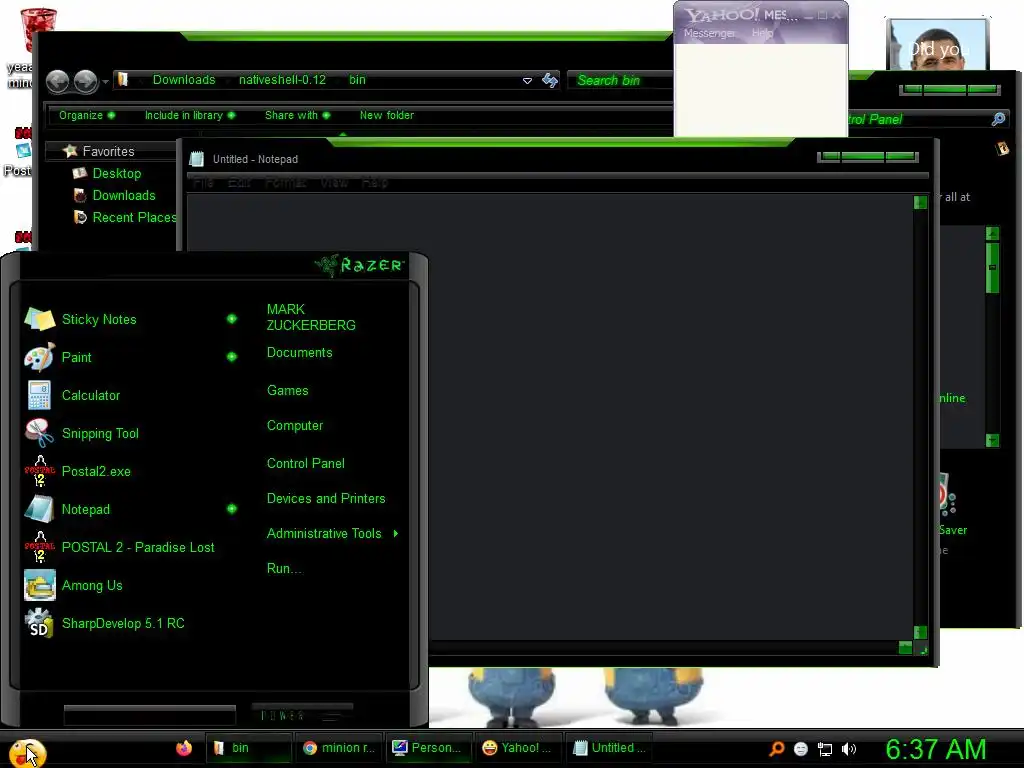This screenshot has width=1024, height=768.
Task: Click the 6:37 AM taskbar clock
Action: click(x=935, y=750)
